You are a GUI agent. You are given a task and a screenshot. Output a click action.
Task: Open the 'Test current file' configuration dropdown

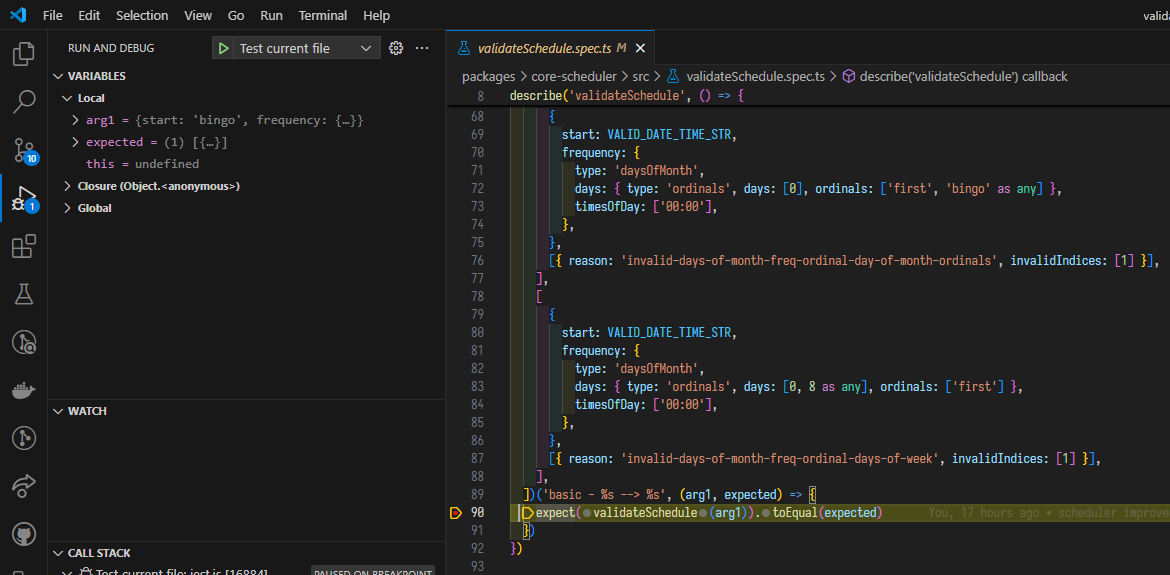[x=366, y=48]
